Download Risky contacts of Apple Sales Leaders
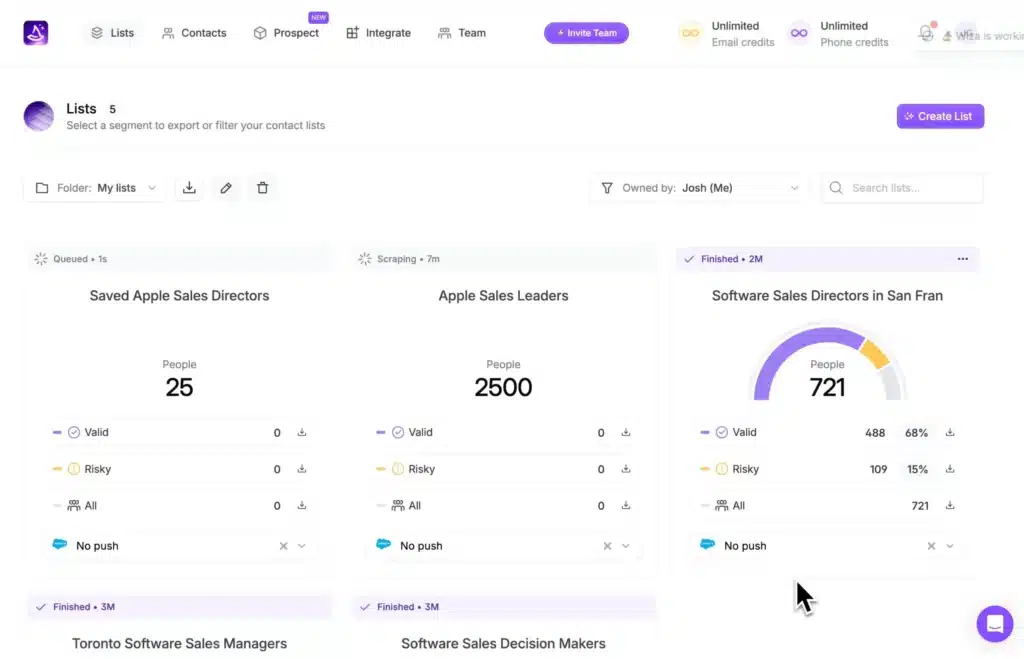 pos(626,469)
